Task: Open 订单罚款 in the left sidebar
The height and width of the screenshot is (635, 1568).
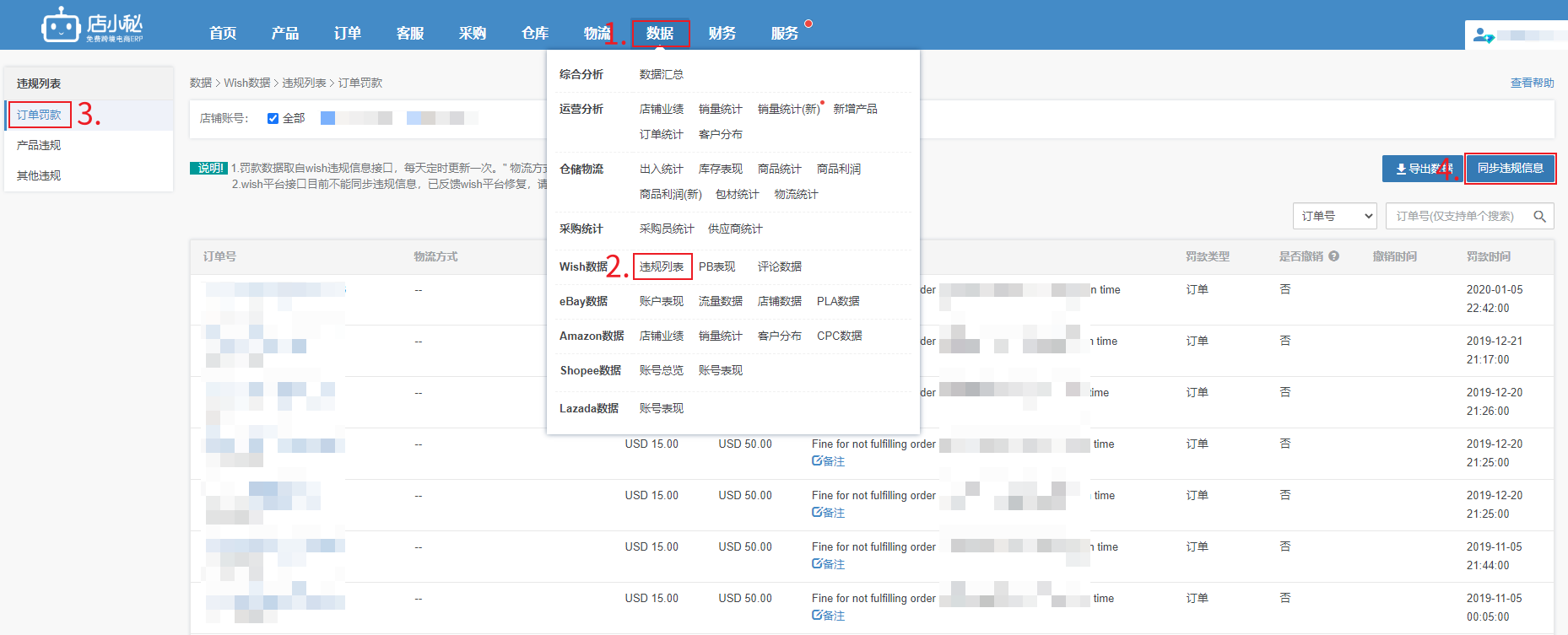Action: pos(39,115)
